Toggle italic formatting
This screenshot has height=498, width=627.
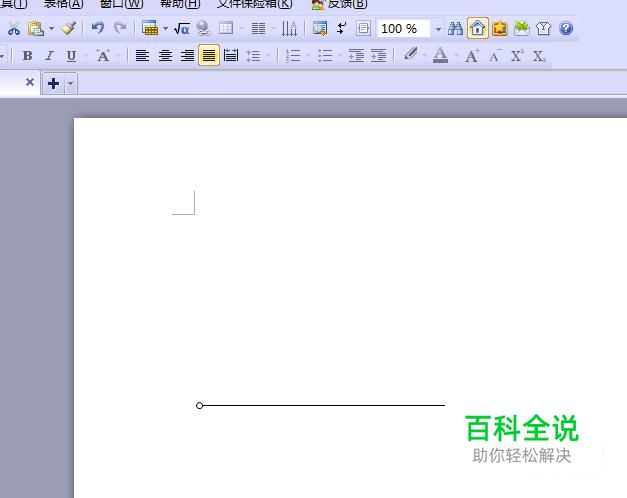50,56
